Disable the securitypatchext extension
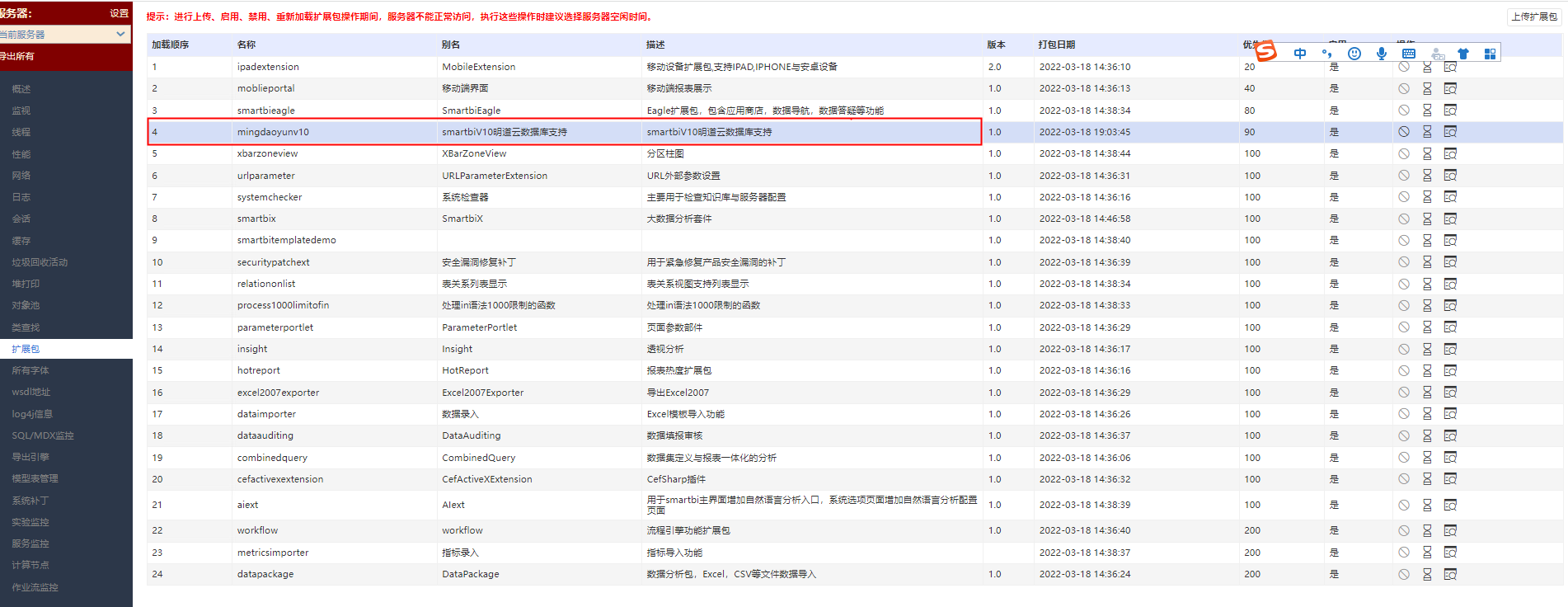The height and width of the screenshot is (607, 1568). point(1403,262)
